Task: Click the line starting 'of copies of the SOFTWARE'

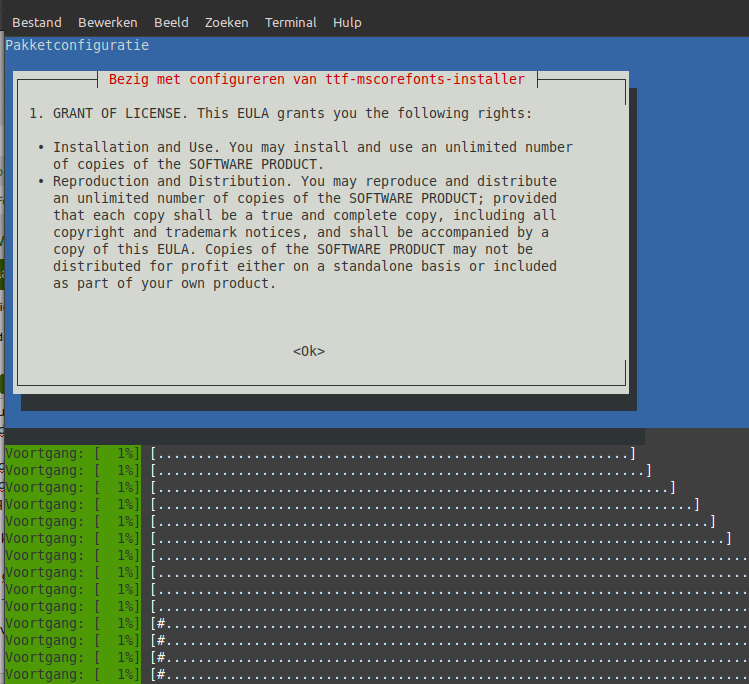Action: click(188, 164)
